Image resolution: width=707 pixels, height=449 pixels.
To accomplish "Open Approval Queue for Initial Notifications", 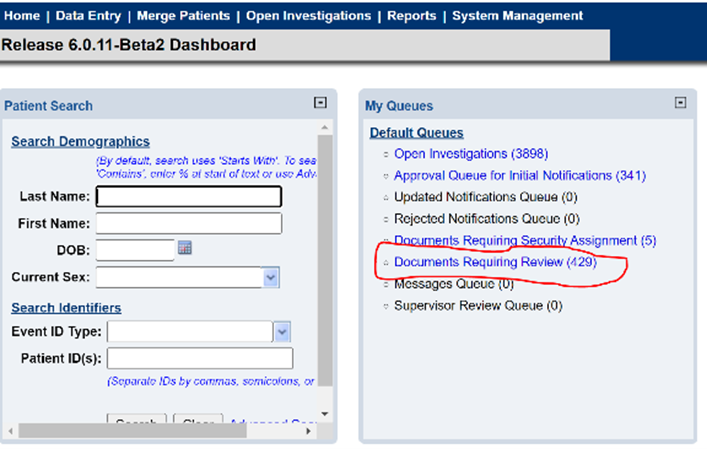I will coord(519,176).
